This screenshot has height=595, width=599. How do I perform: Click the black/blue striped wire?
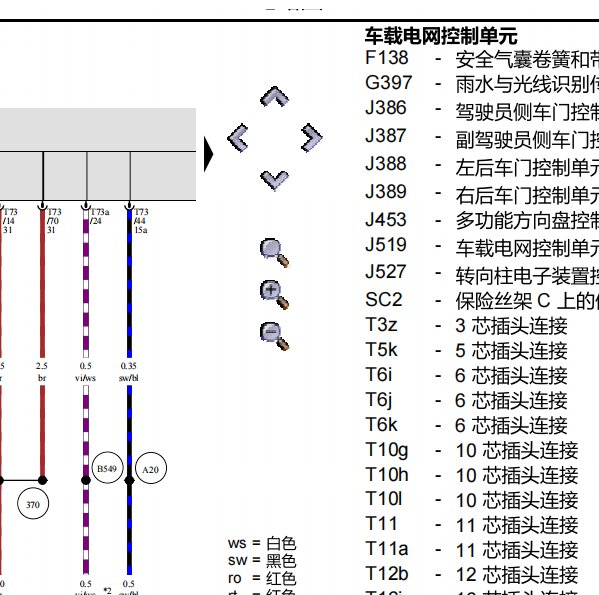[130, 285]
